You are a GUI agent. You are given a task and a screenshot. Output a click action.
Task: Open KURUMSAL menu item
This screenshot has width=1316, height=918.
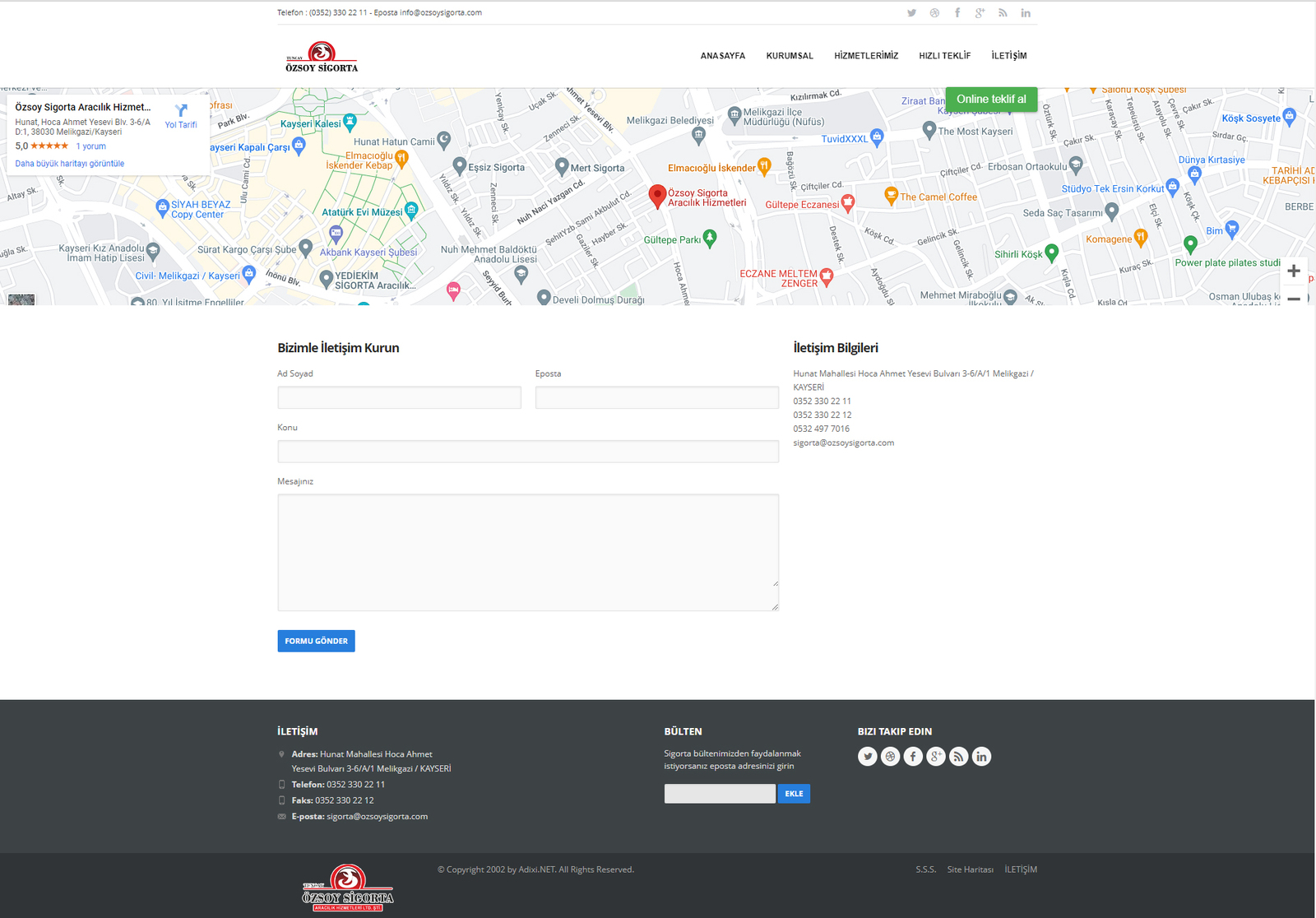[x=790, y=56]
